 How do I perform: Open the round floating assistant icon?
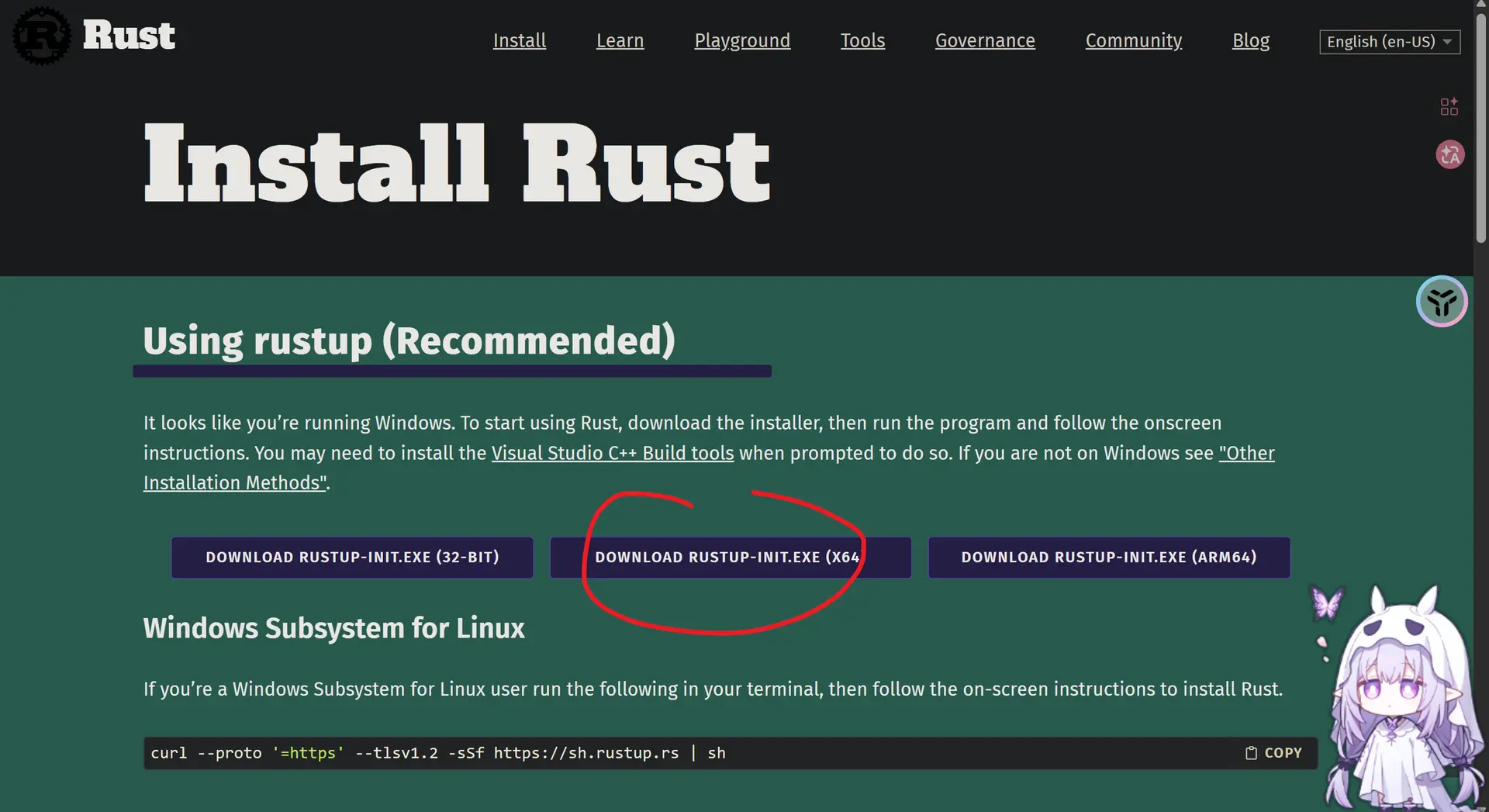tap(1442, 302)
